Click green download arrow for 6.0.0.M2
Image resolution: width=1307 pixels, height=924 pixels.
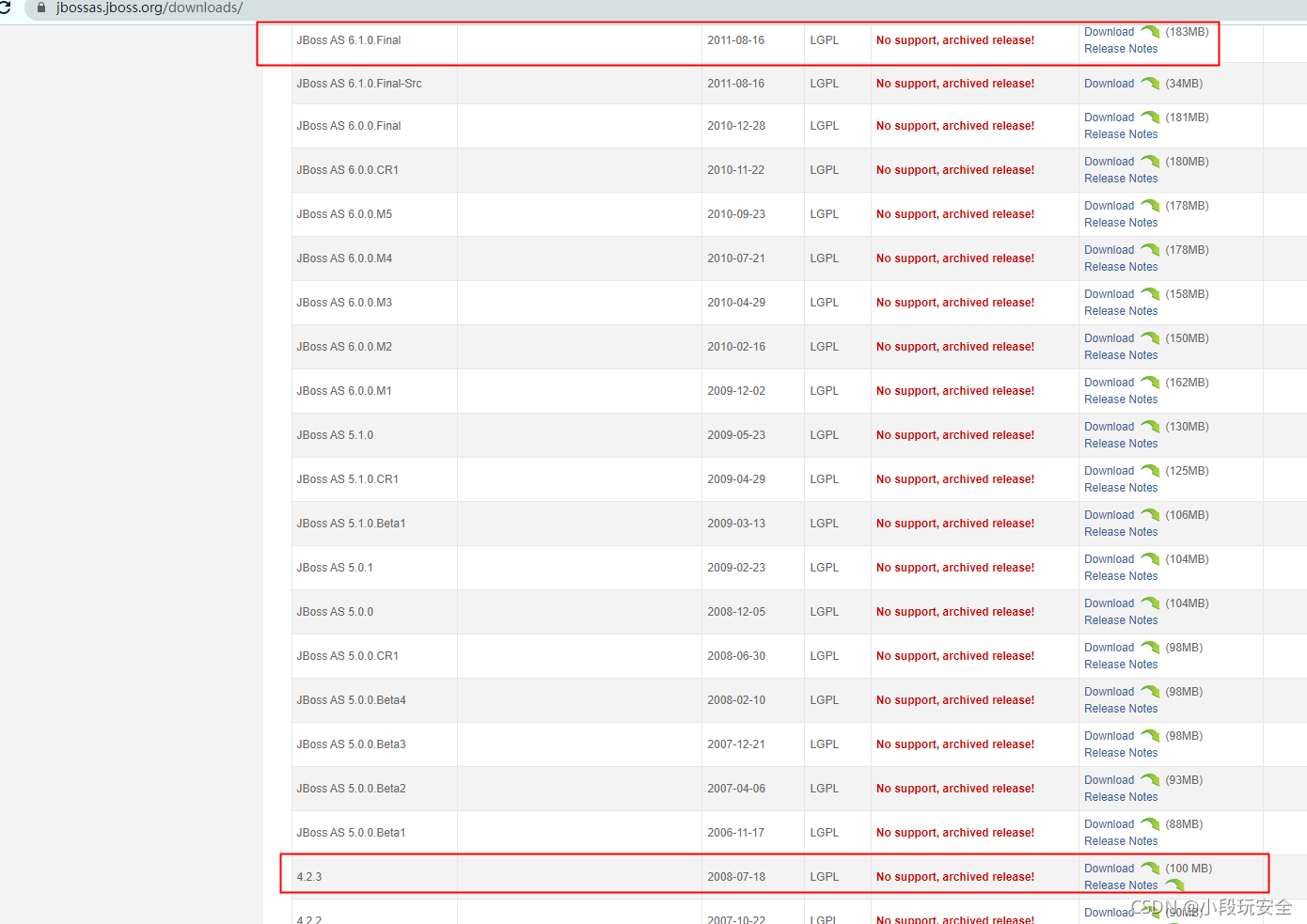(1150, 338)
